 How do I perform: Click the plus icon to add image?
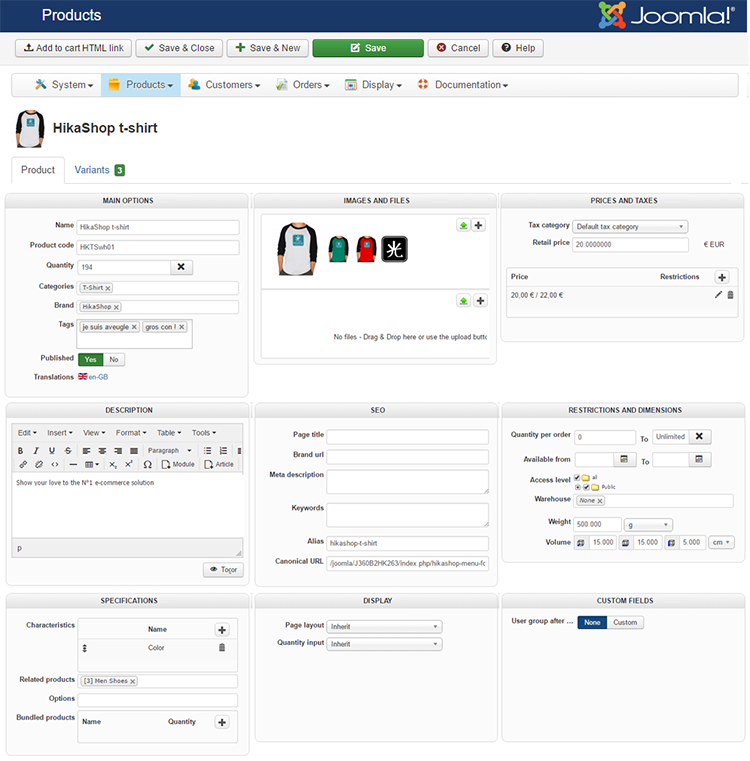tap(479, 225)
